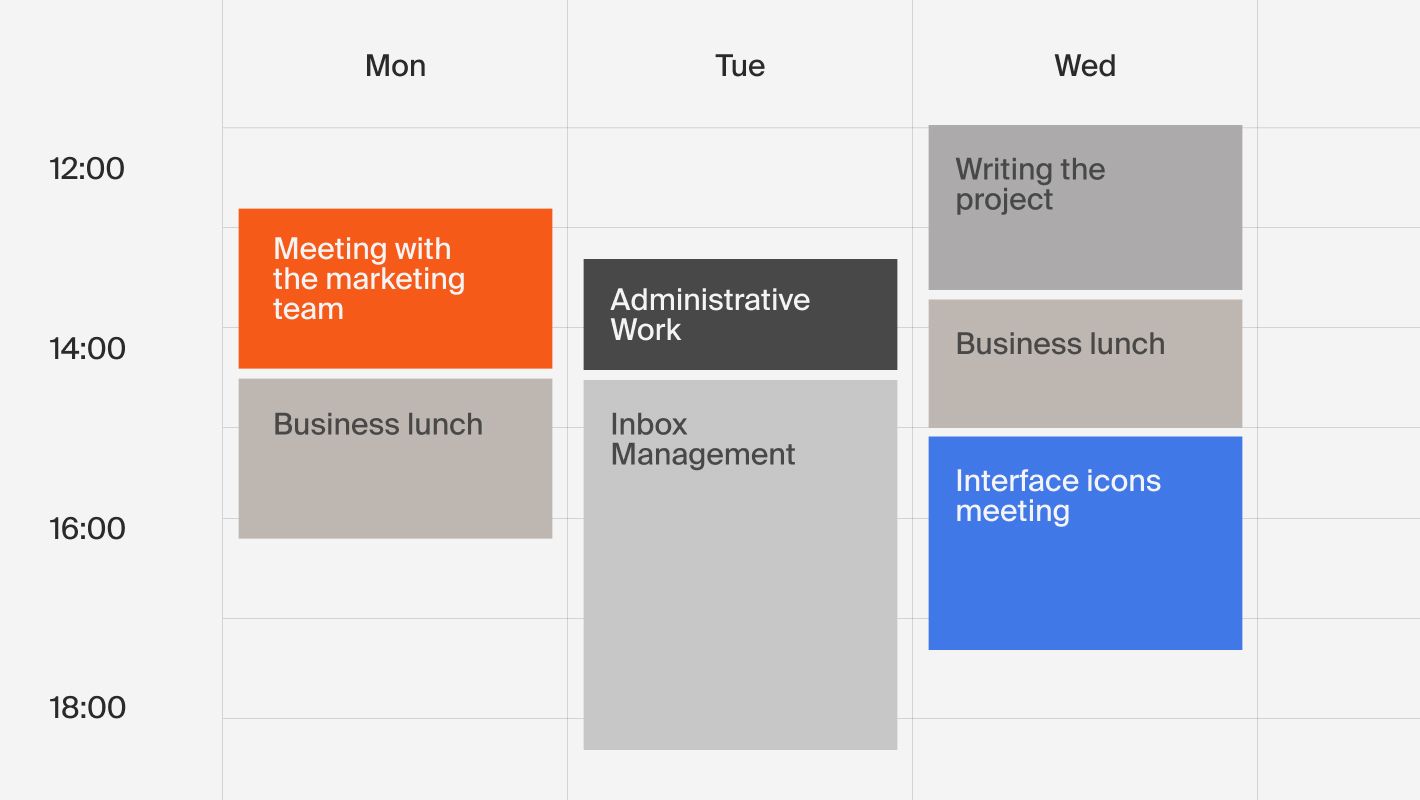1420x800 pixels.
Task: Open the Inbox Management event on Tuesday
Action: coord(740,565)
